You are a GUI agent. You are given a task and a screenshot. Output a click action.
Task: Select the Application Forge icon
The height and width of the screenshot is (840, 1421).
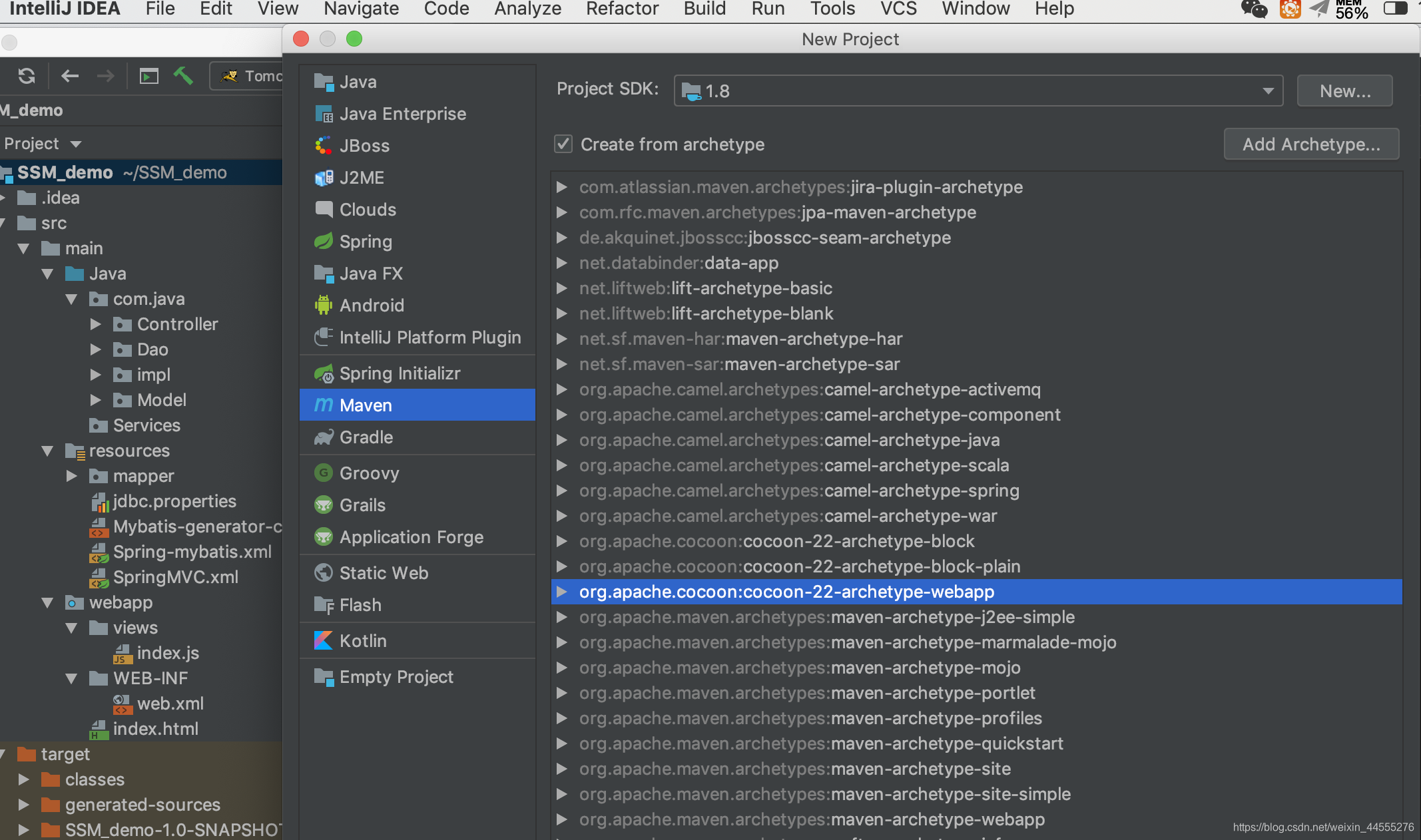tap(324, 537)
